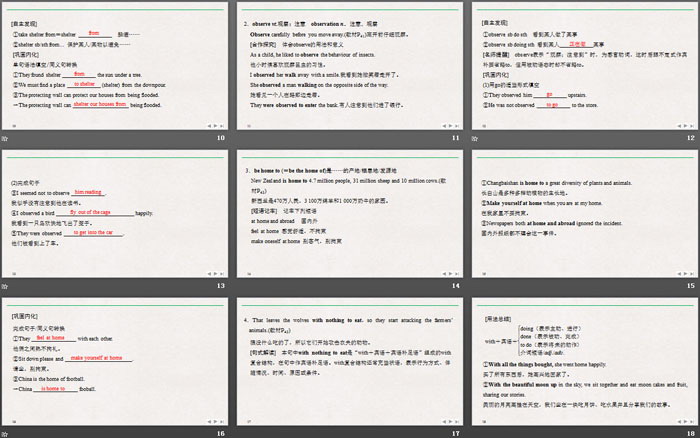Click the slide number label 15
700x438 pixels.
690,286
